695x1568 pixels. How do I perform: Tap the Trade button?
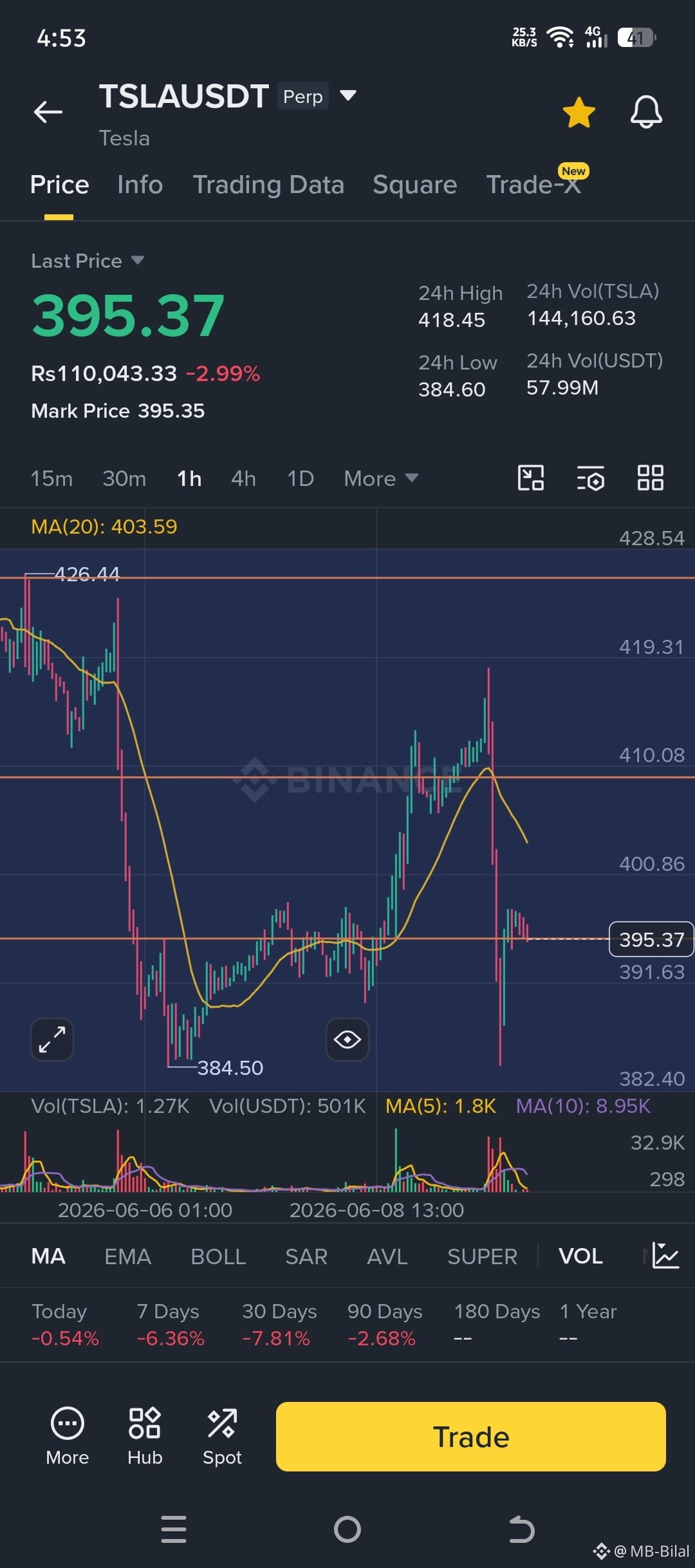[x=471, y=1436]
